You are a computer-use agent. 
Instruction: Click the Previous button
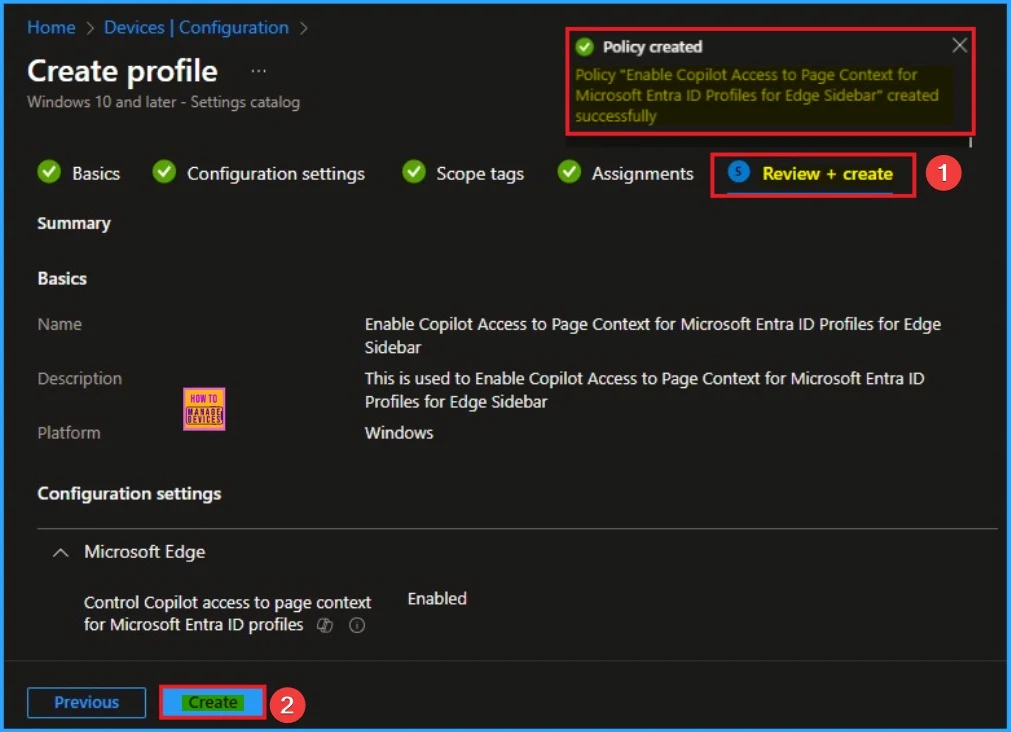[86, 702]
